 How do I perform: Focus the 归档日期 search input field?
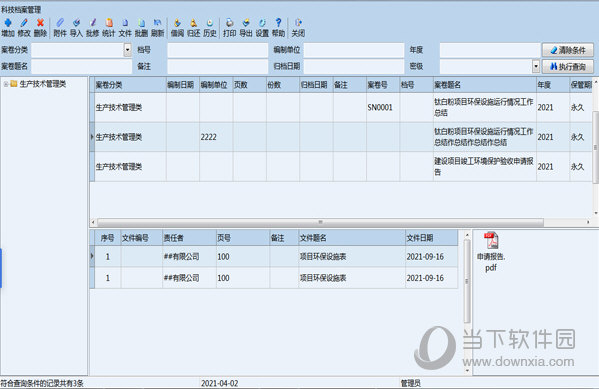coord(354,66)
